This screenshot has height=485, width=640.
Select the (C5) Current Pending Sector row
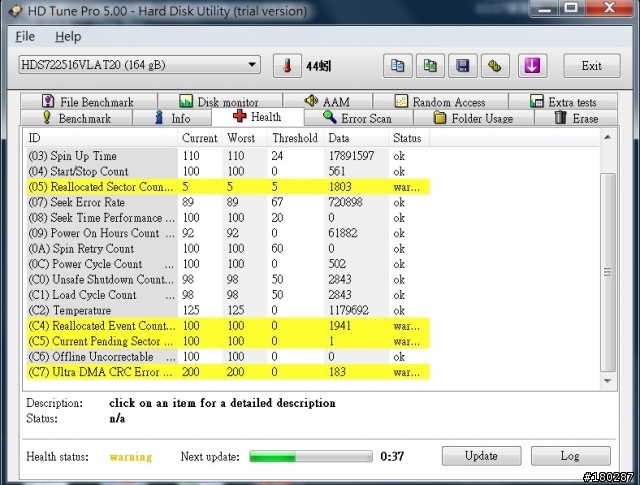[x=228, y=341]
